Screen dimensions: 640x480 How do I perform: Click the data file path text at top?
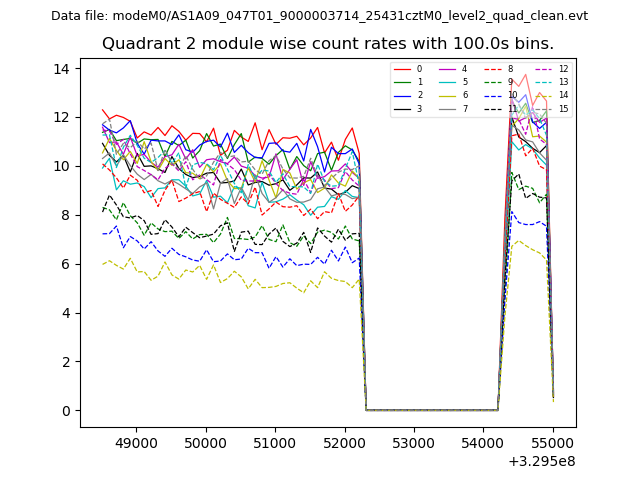pyautogui.click(x=319, y=16)
